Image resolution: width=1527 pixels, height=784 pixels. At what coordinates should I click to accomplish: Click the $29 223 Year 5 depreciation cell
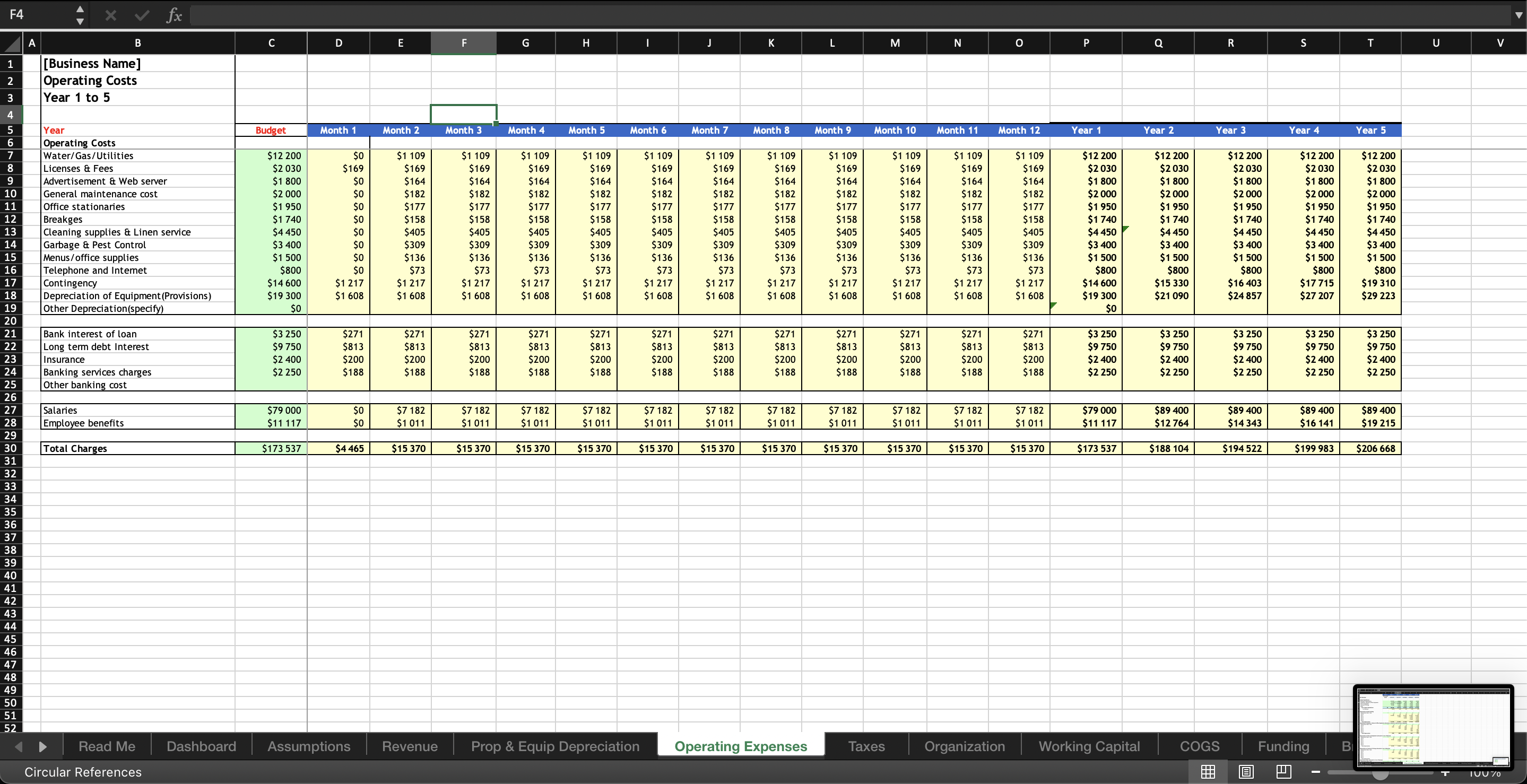(x=1370, y=295)
